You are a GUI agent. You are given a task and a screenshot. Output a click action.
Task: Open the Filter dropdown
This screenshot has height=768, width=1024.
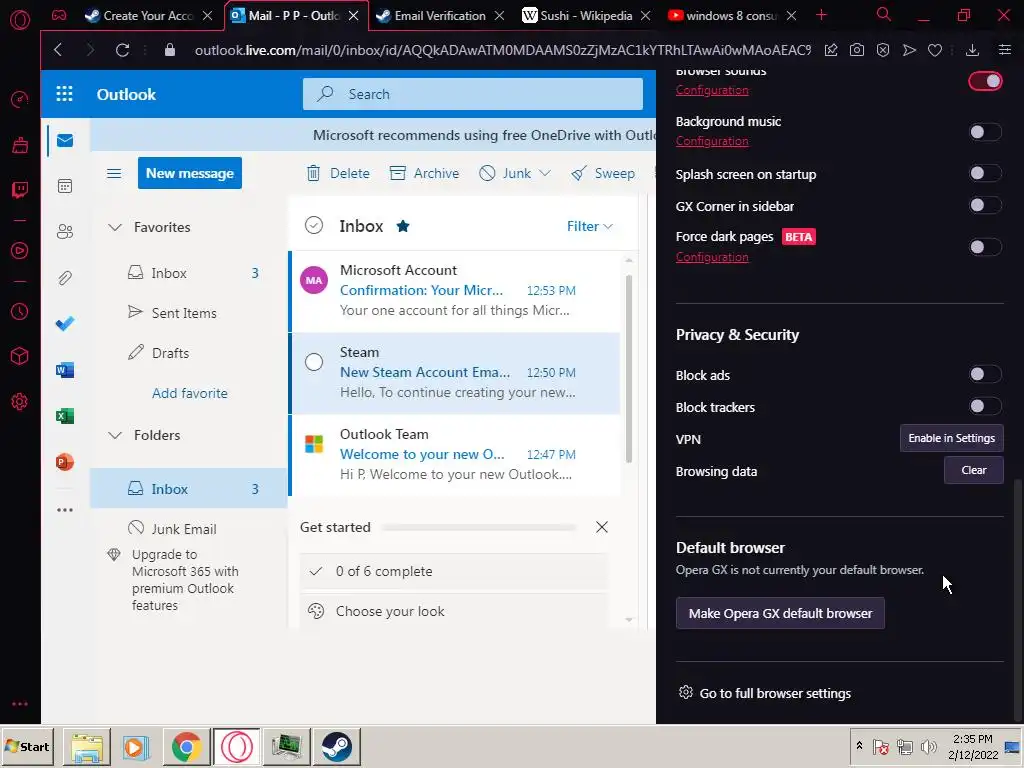(590, 226)
